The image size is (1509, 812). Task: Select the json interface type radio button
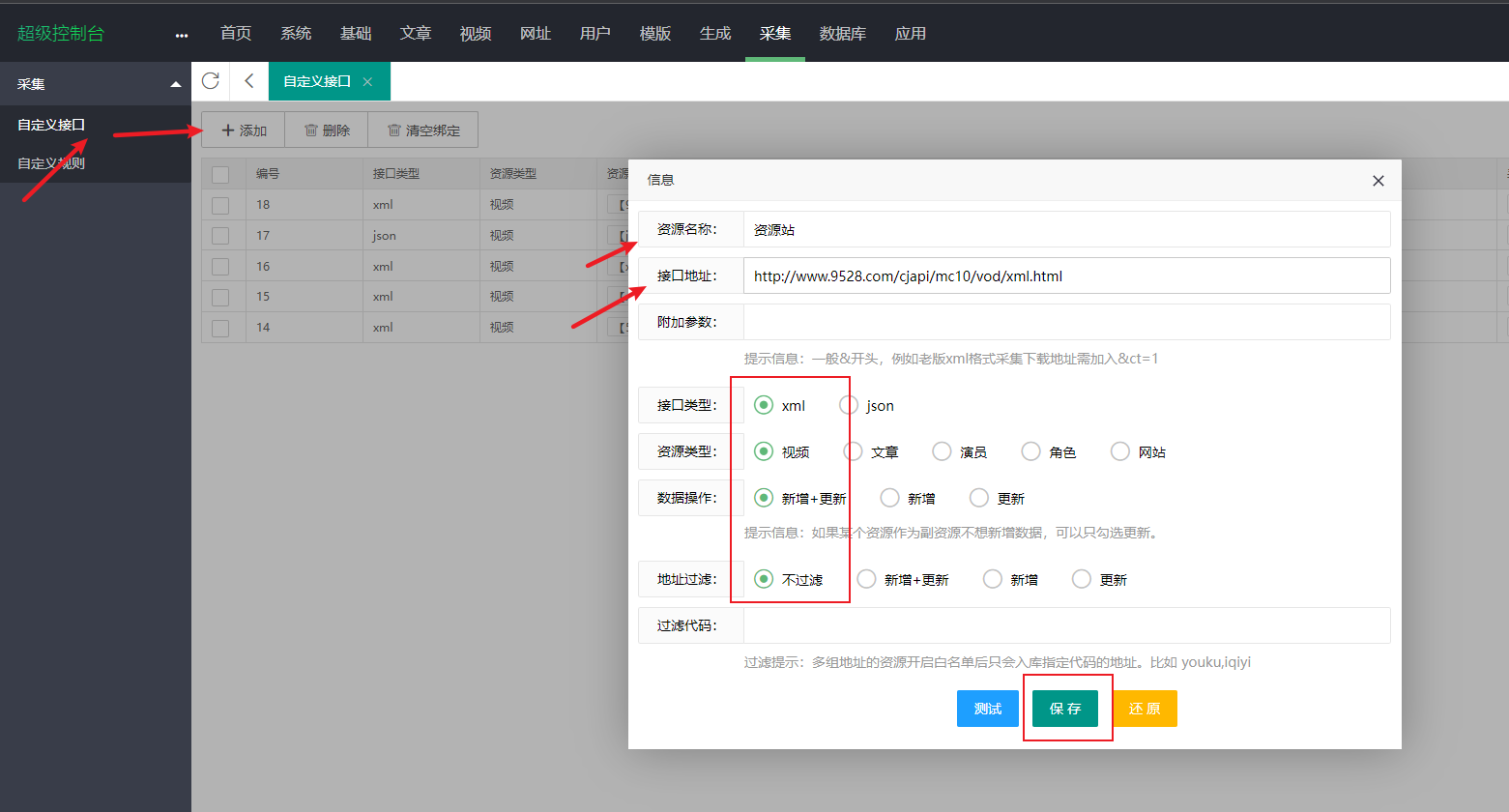849,405
